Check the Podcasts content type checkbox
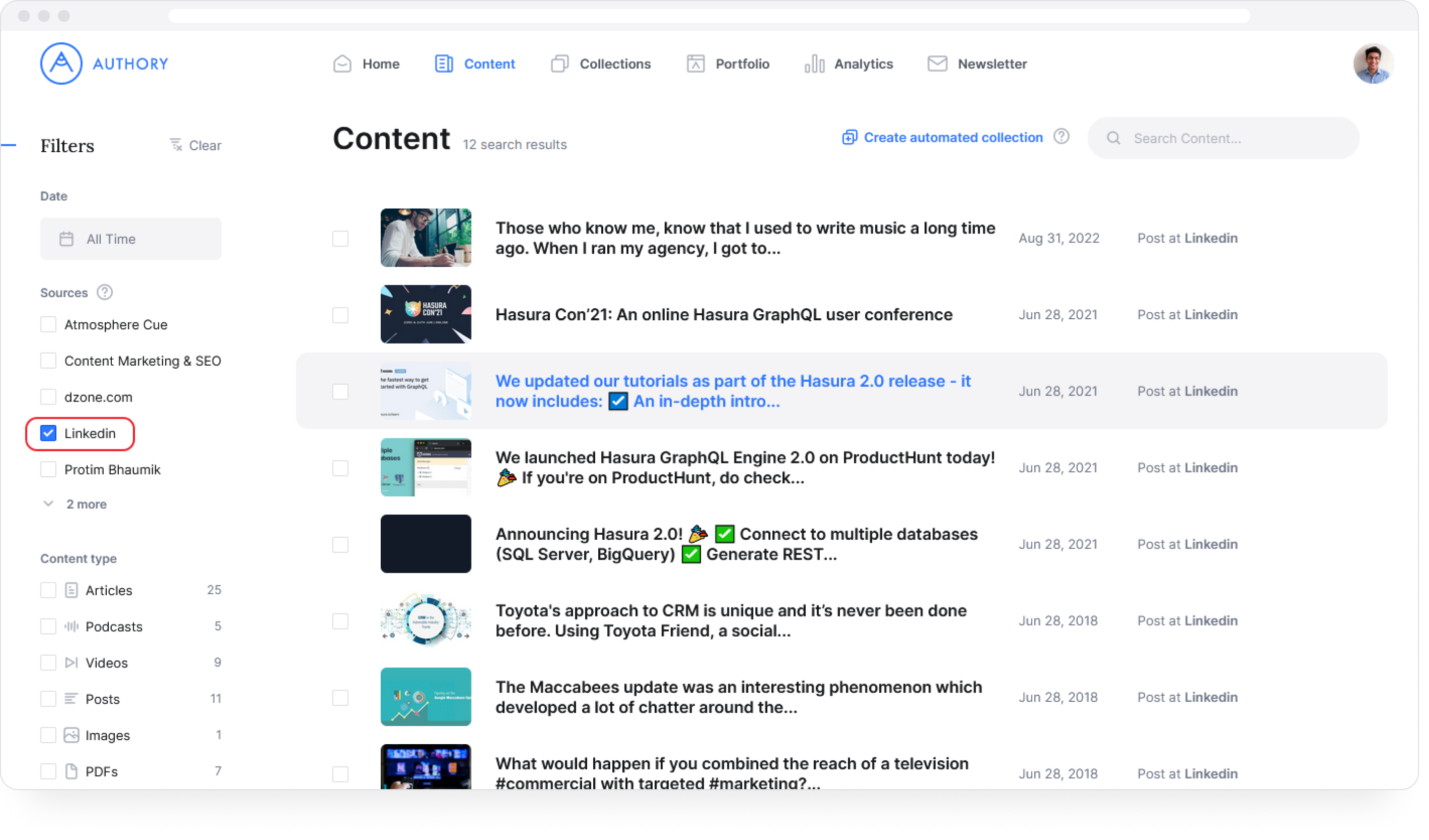 point(48,627)
